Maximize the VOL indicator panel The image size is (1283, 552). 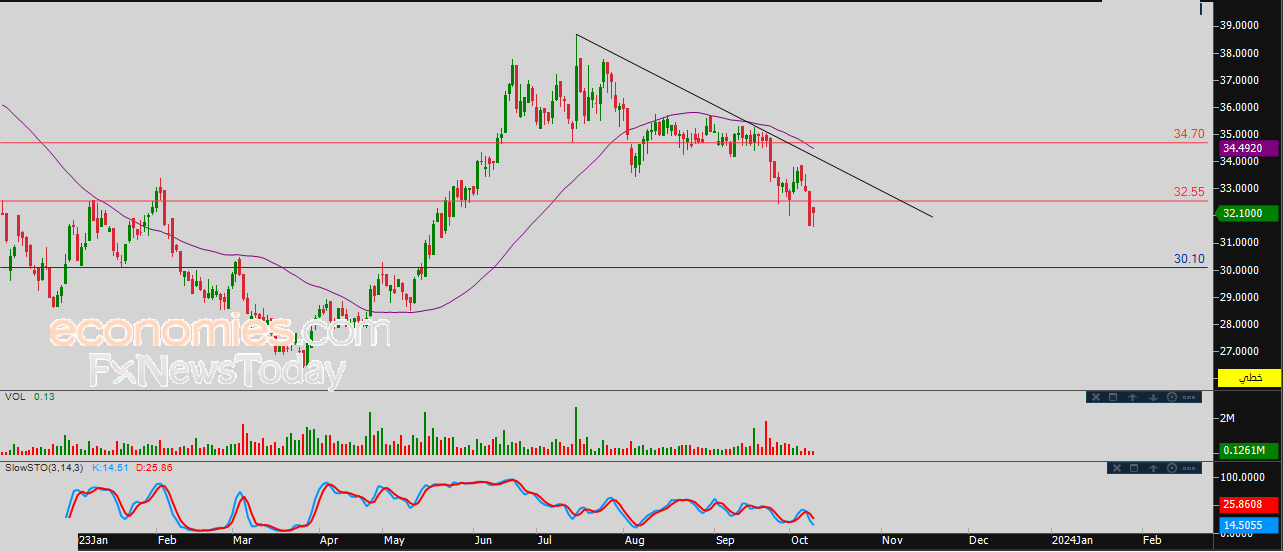coord(1113,397)
